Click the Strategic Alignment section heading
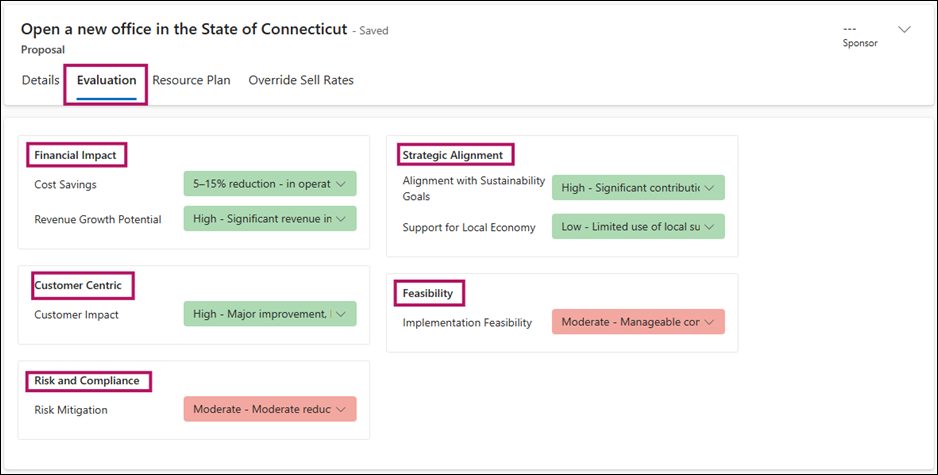The image size is (938, 475). pyautogui.click(x=453, y=155)
